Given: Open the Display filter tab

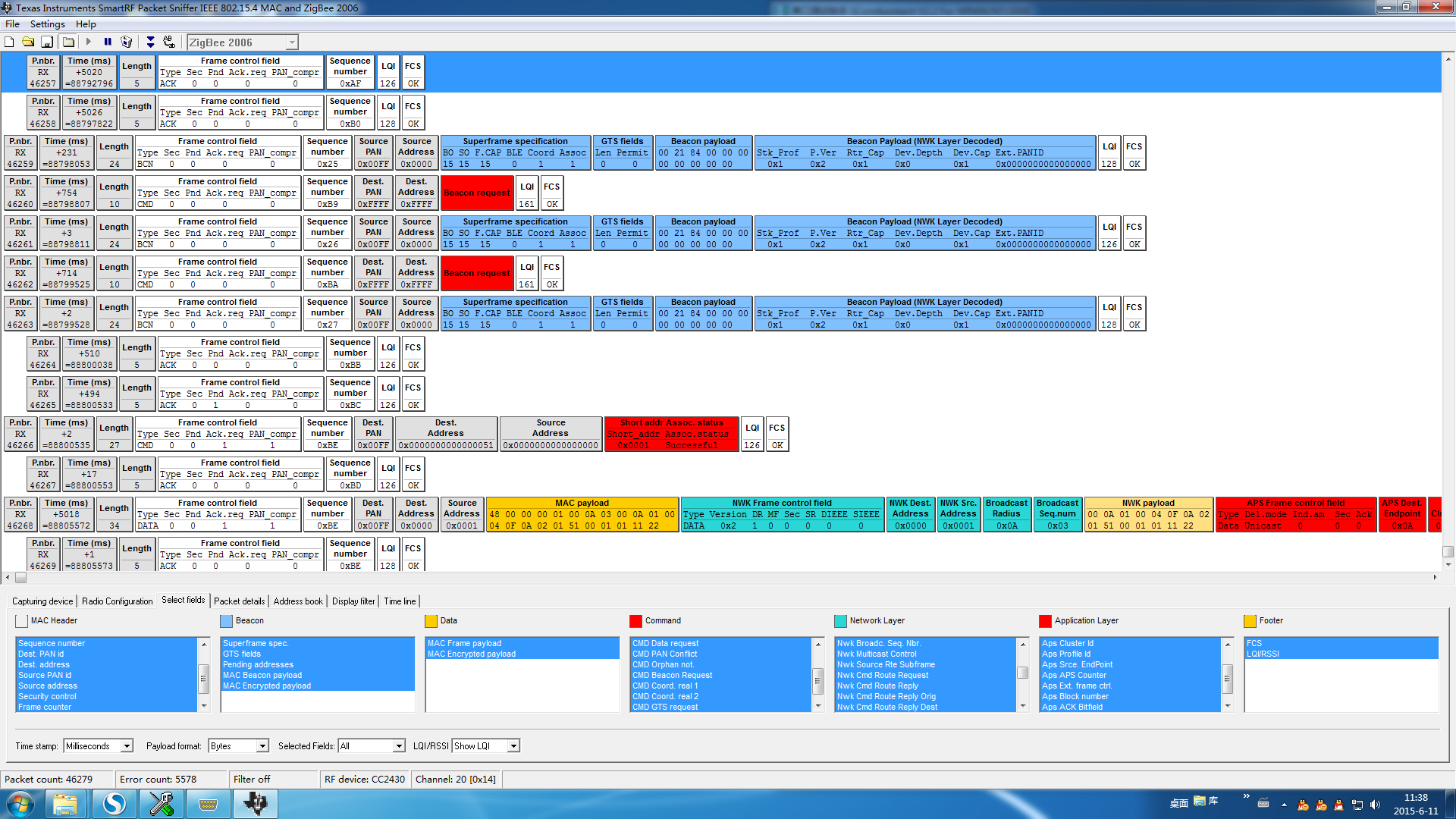Looking at the screenshot, I should [353, 601].
